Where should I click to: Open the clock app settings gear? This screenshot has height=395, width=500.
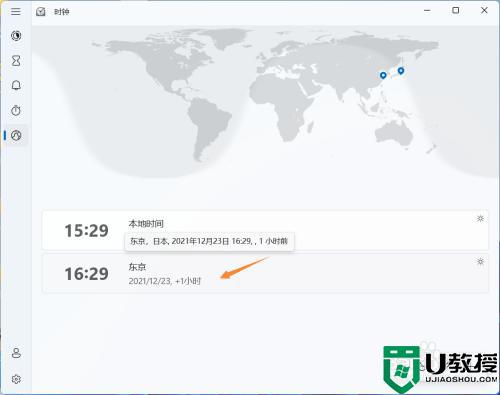pos(16,379)
